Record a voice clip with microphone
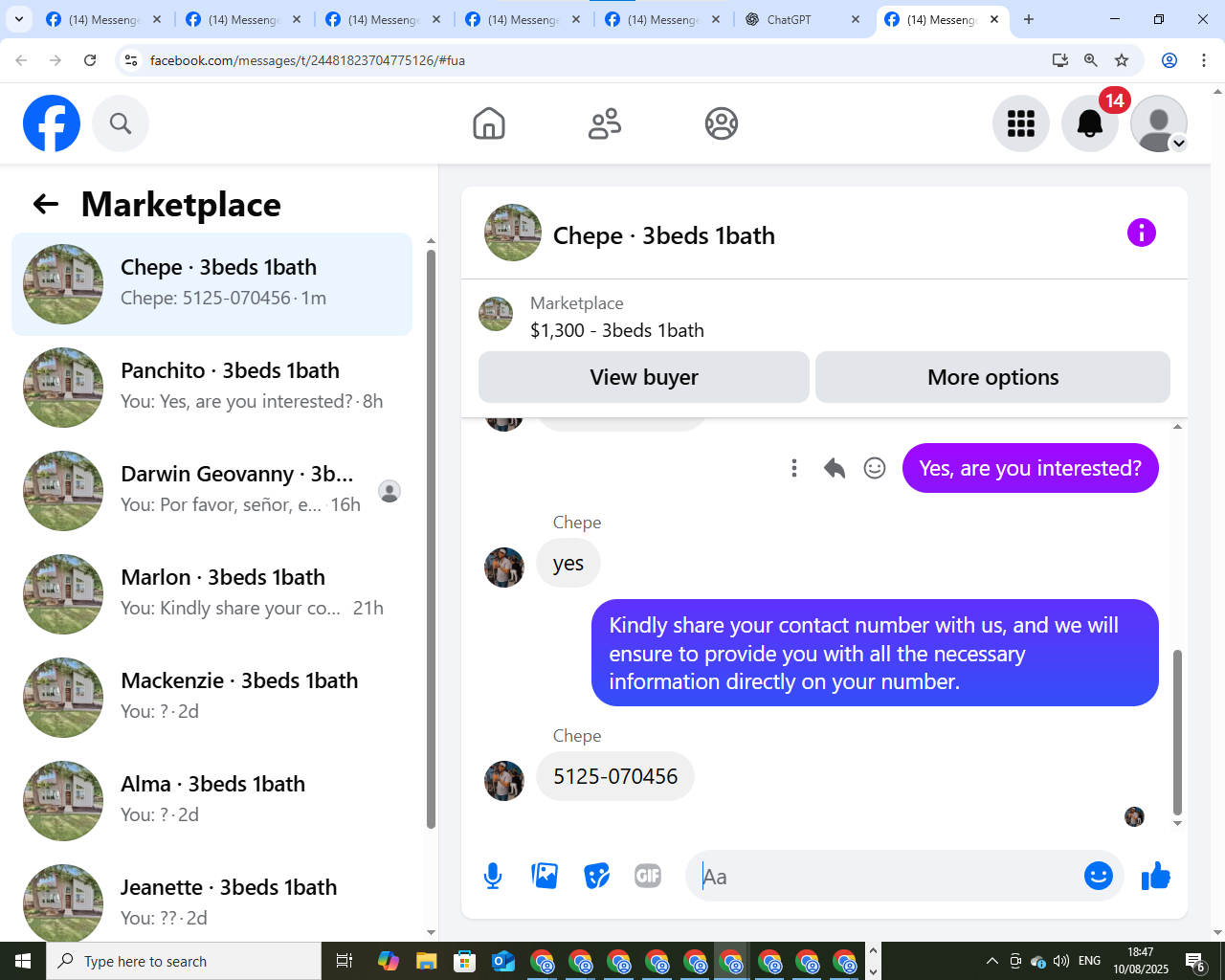The image size is (1225, 980). [x=493, y=876]
